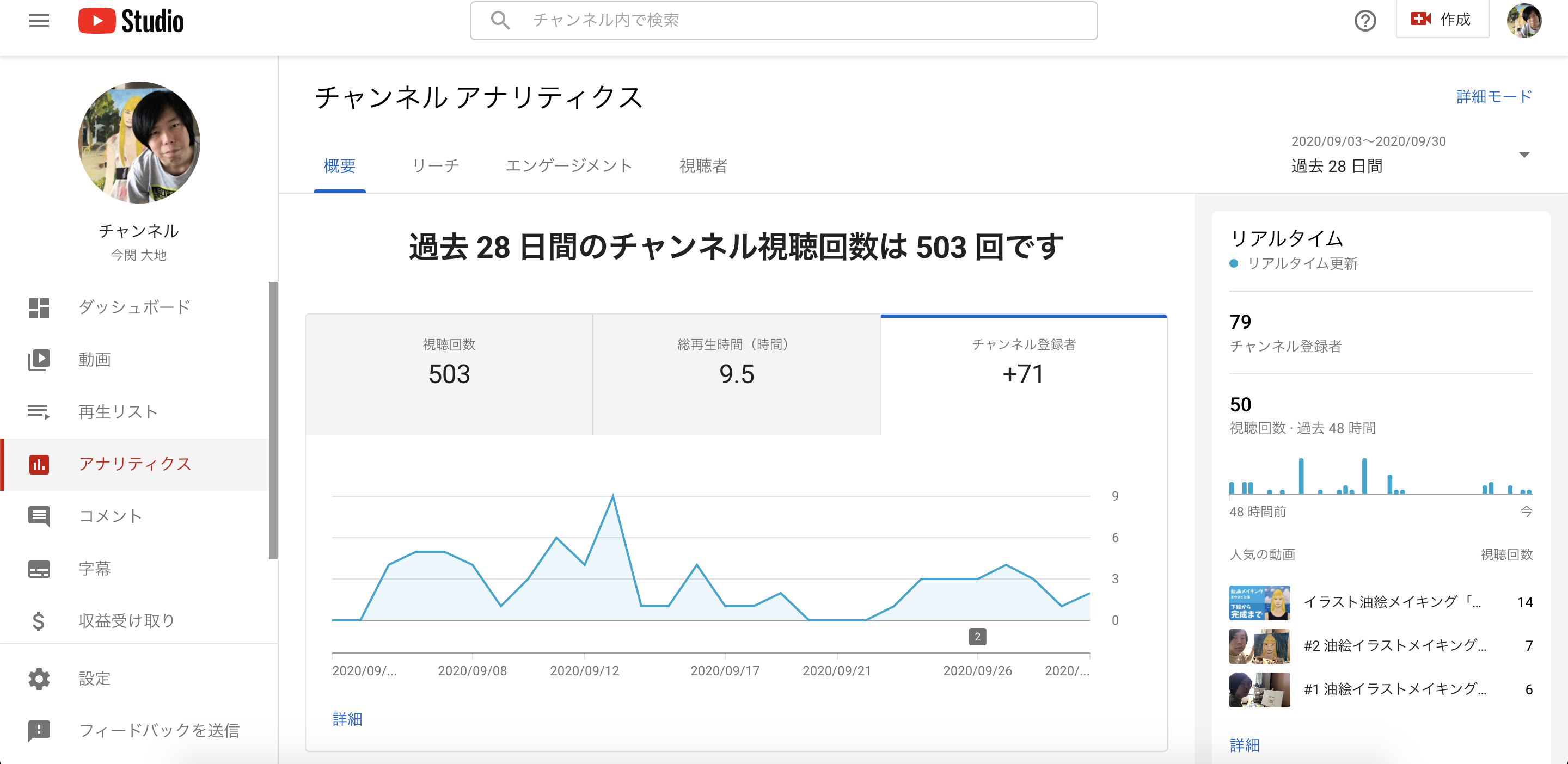Click the 動画 videos icon
Image resolution: width=1568 pixels, height=764 pixels.
pos(39,360)
